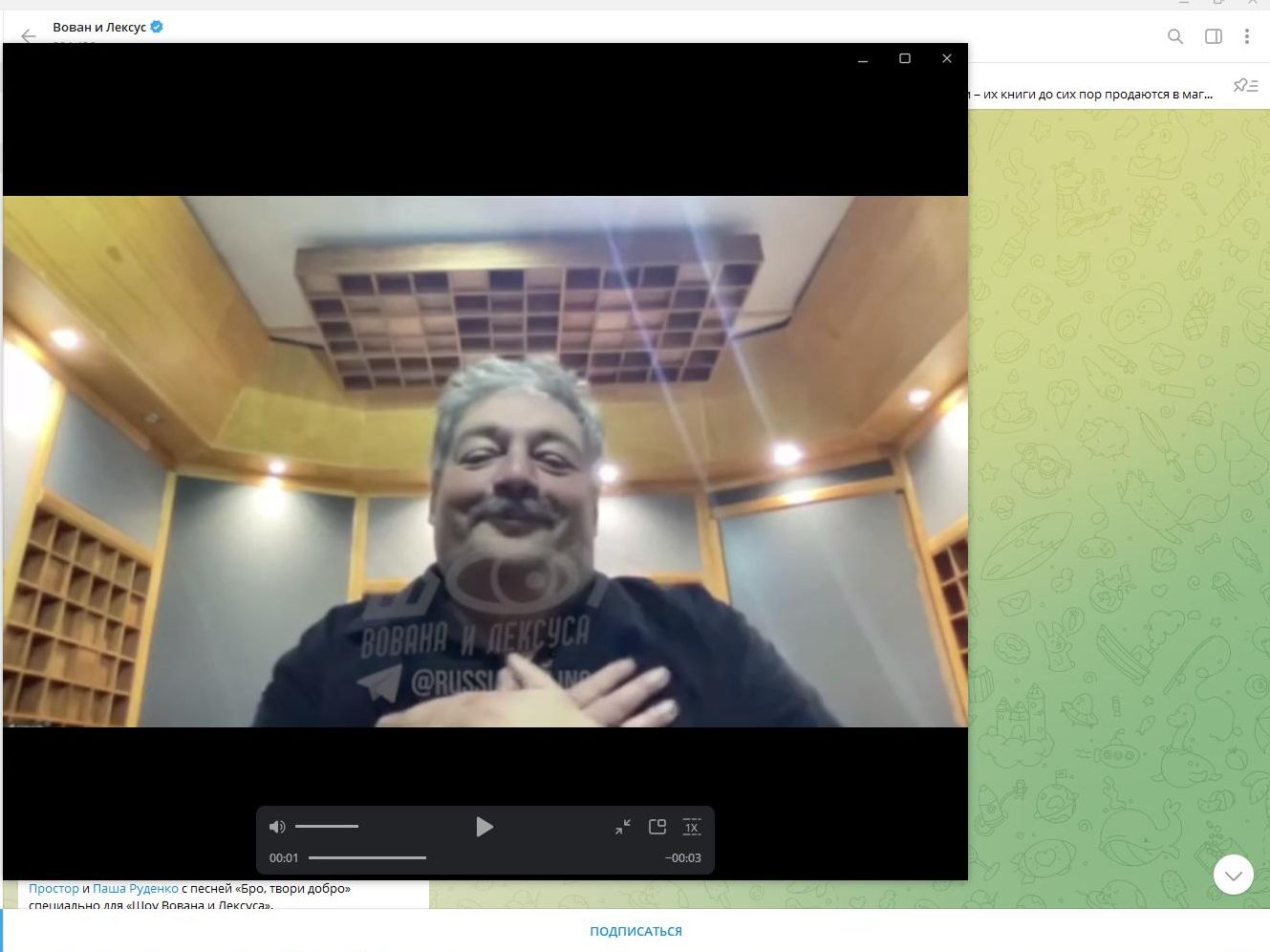
Task: Click the remaining time -00:03 label
Action: 683,858
